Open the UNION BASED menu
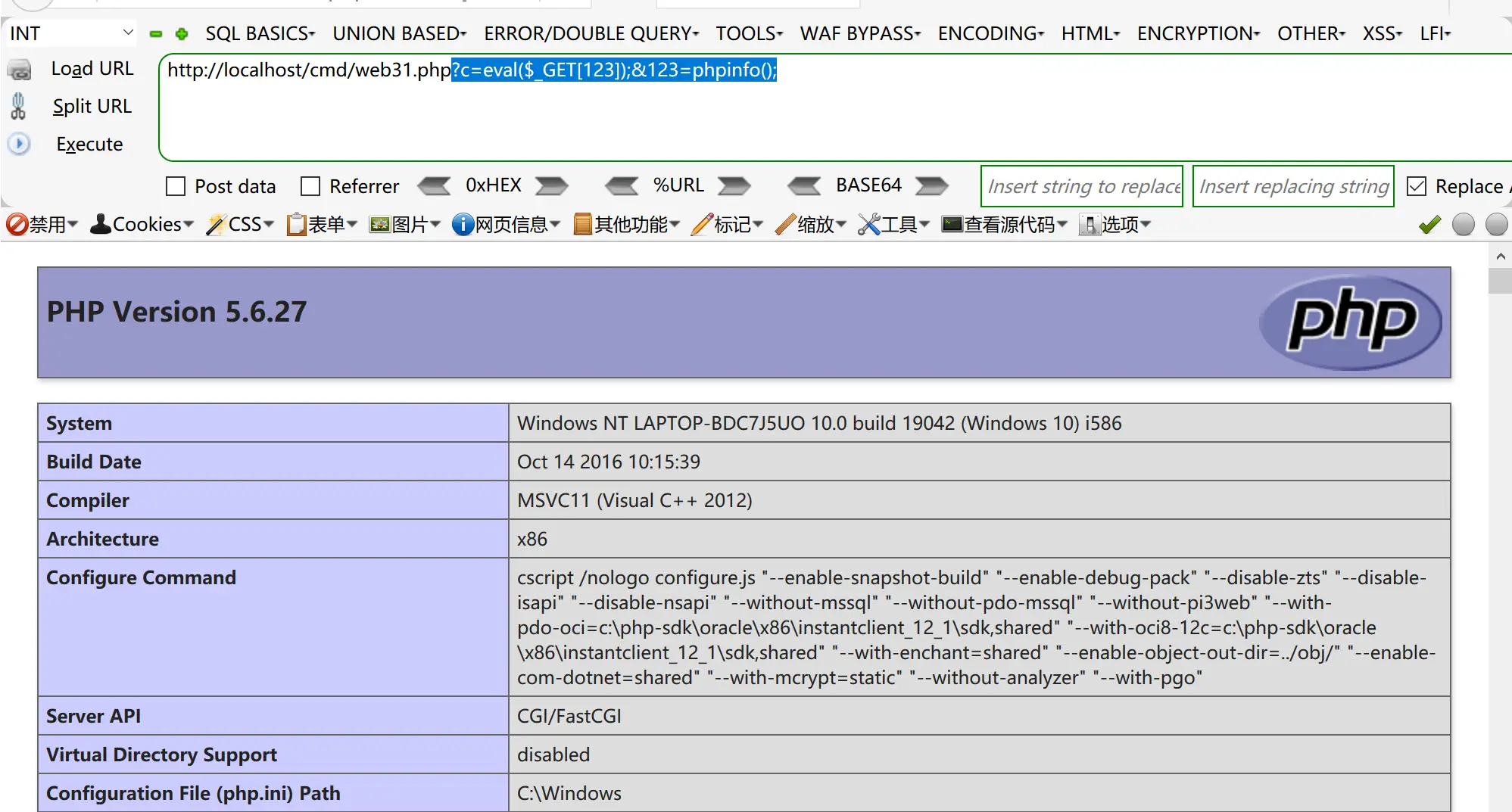 399,33
